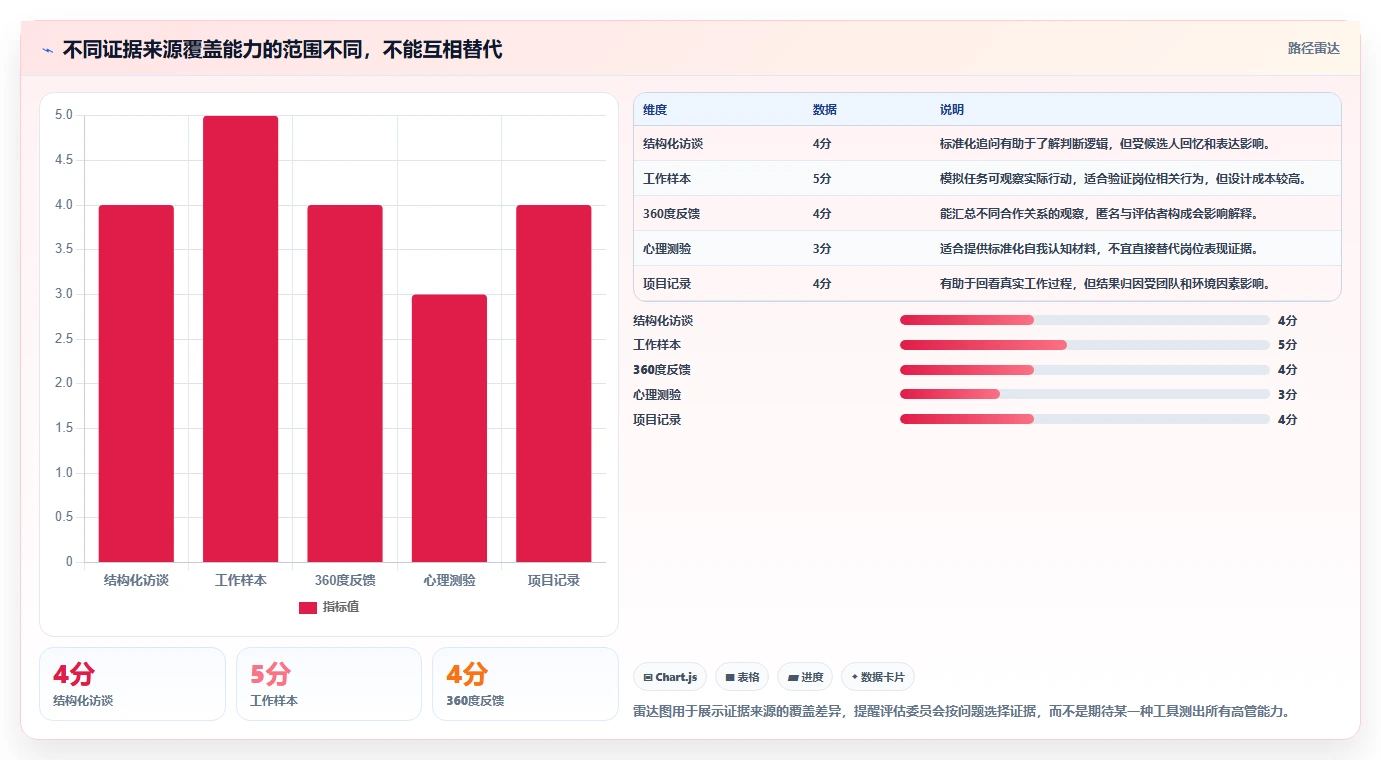Click the page title 不同证据来源覆盖能力
This screenshot has width=1381, height=760.
tap(282, 49)
